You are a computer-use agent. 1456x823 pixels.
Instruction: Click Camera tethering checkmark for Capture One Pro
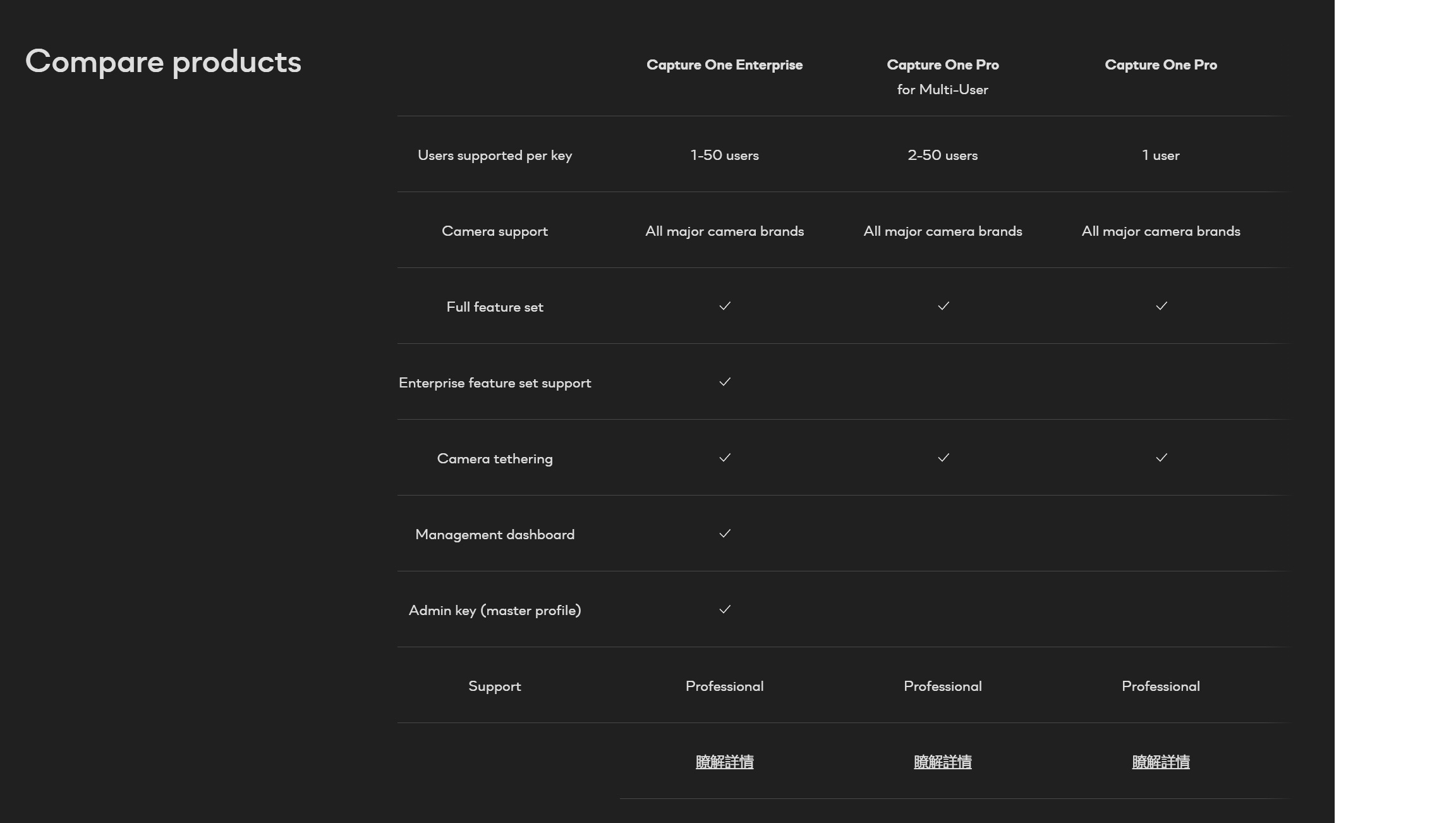[x=1162, y=458]
